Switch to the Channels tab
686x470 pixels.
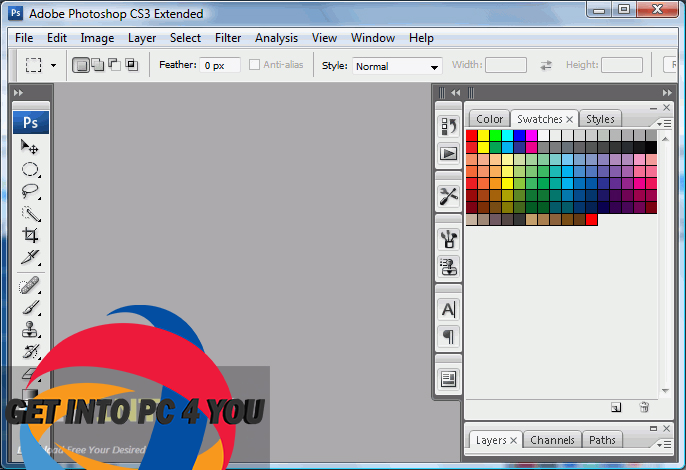(552, 440)
